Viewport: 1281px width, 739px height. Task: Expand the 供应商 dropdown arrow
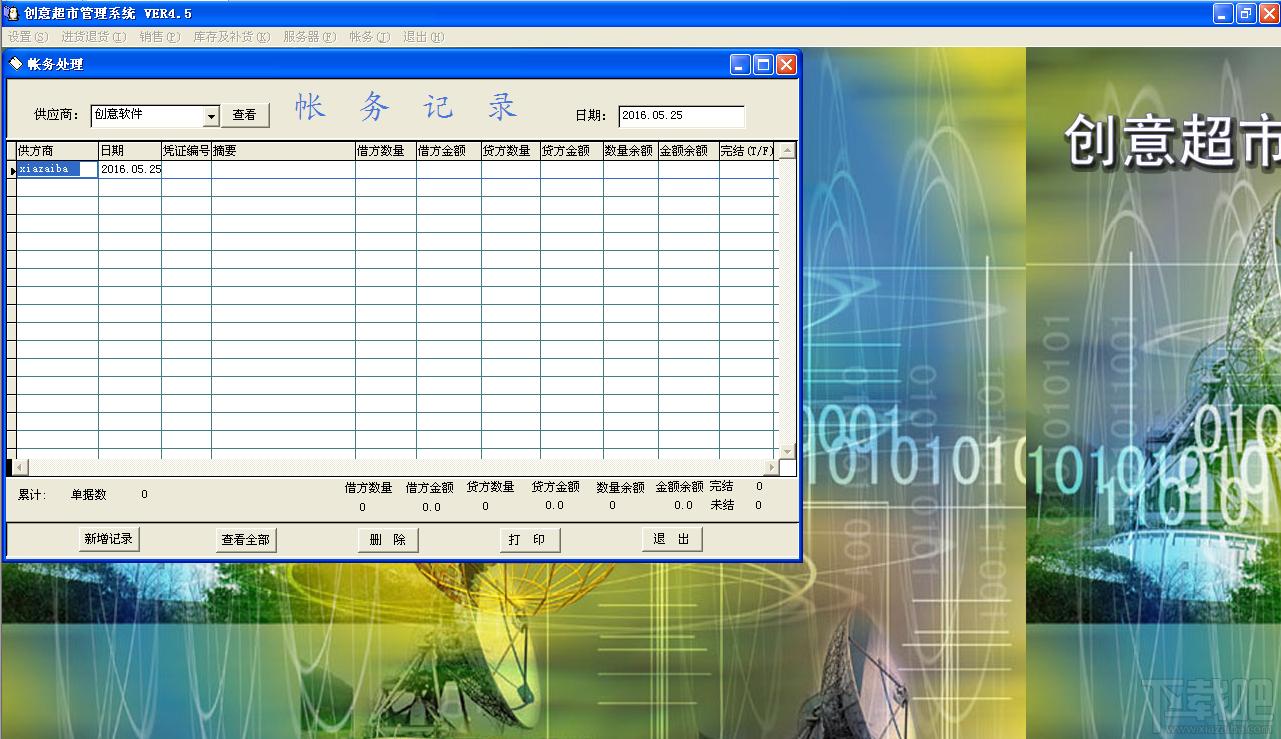(x=211, y=117)
